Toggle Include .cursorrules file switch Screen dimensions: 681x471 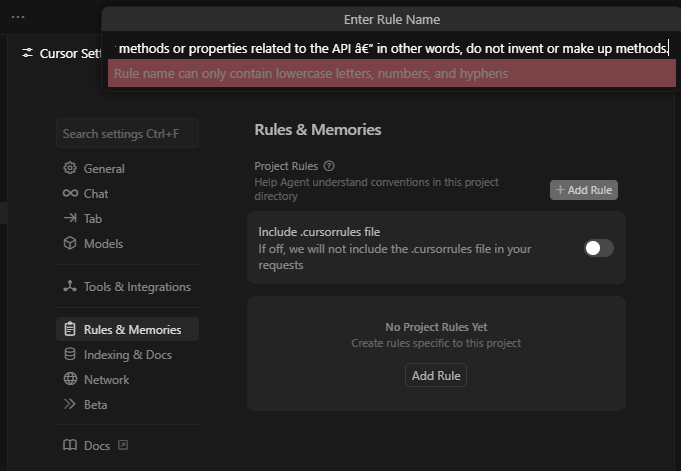click(598, 248)
